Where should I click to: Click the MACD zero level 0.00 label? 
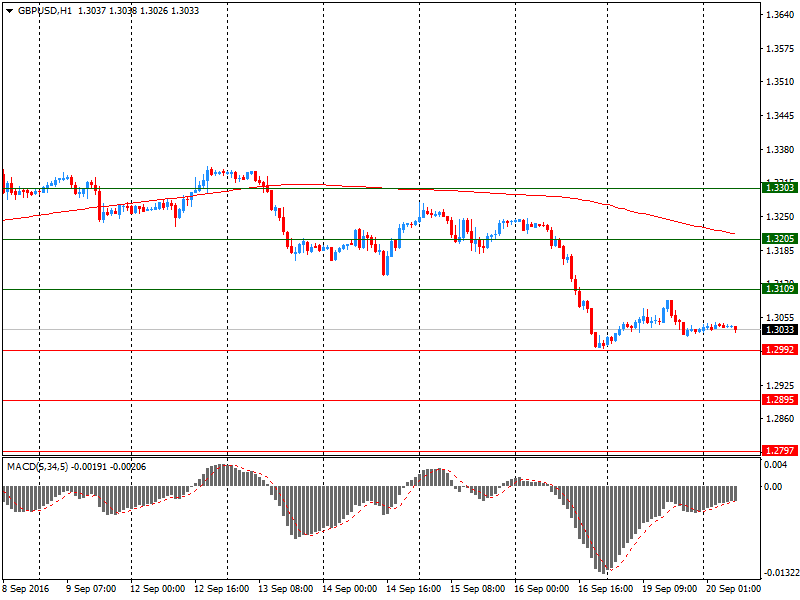[x=773, y=487]
